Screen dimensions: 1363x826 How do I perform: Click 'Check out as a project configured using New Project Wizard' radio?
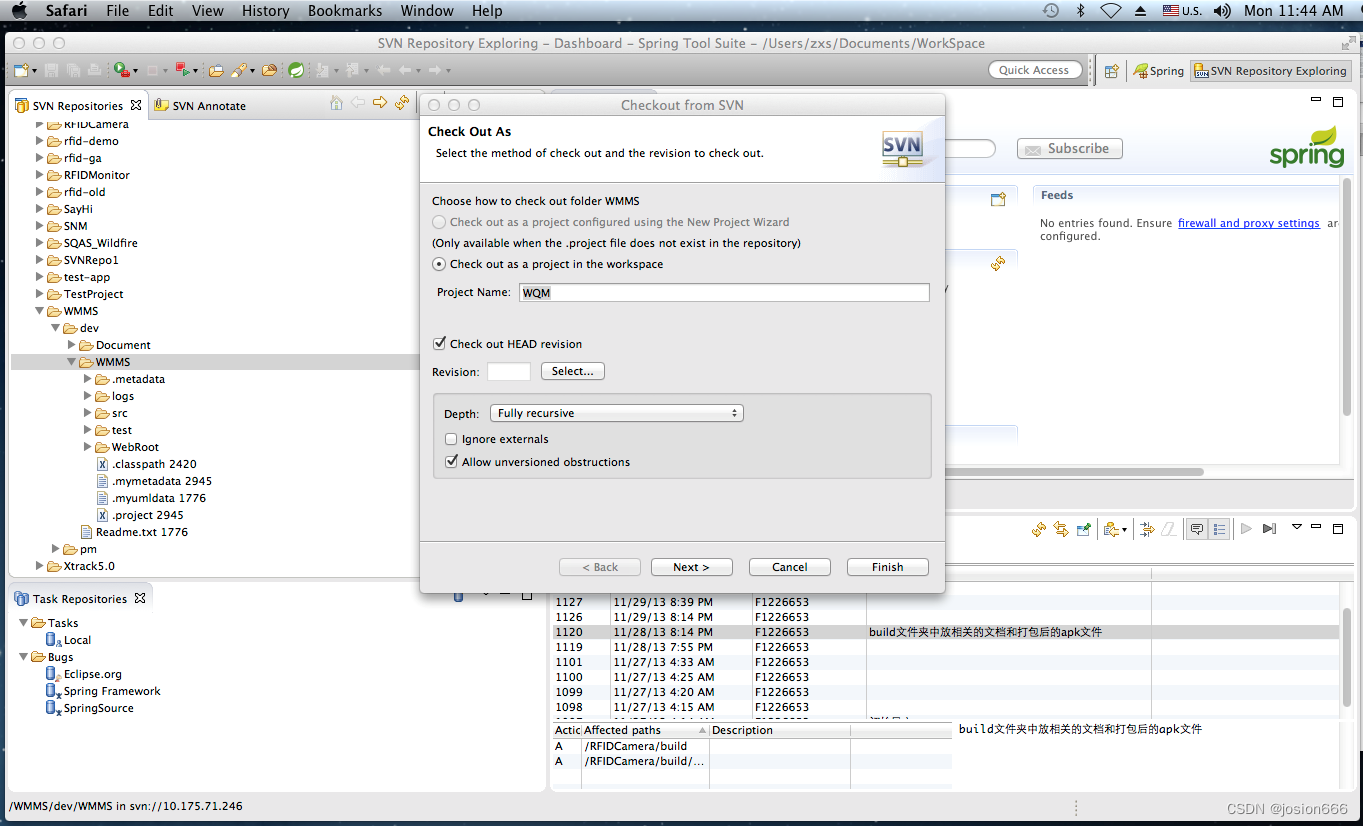(x=439, y=222)
